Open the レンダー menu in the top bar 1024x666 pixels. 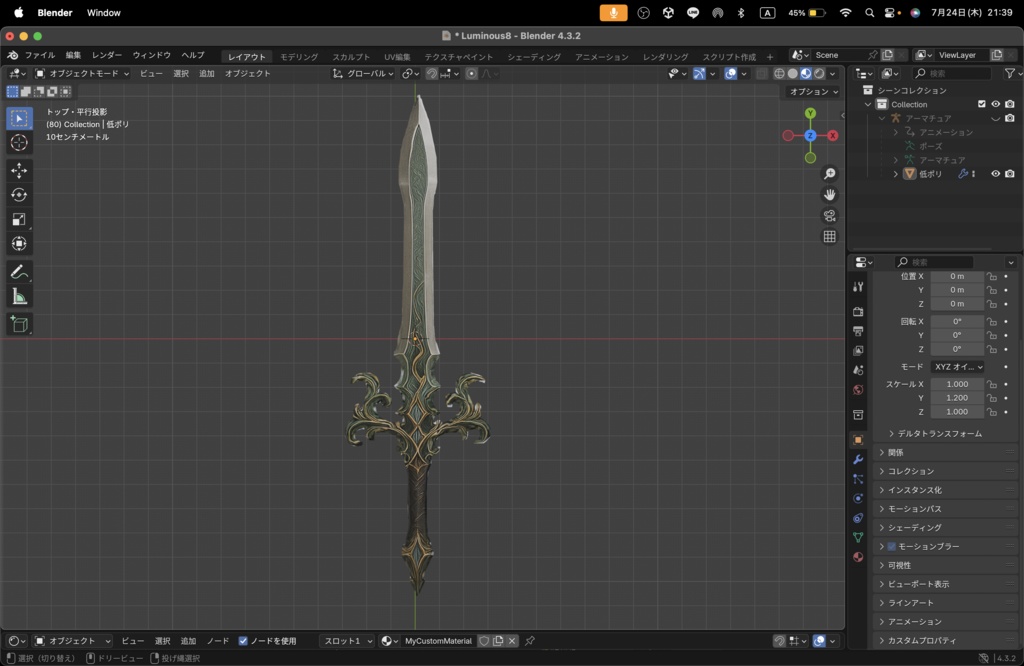pyautogui.click(x=110, y=55)
